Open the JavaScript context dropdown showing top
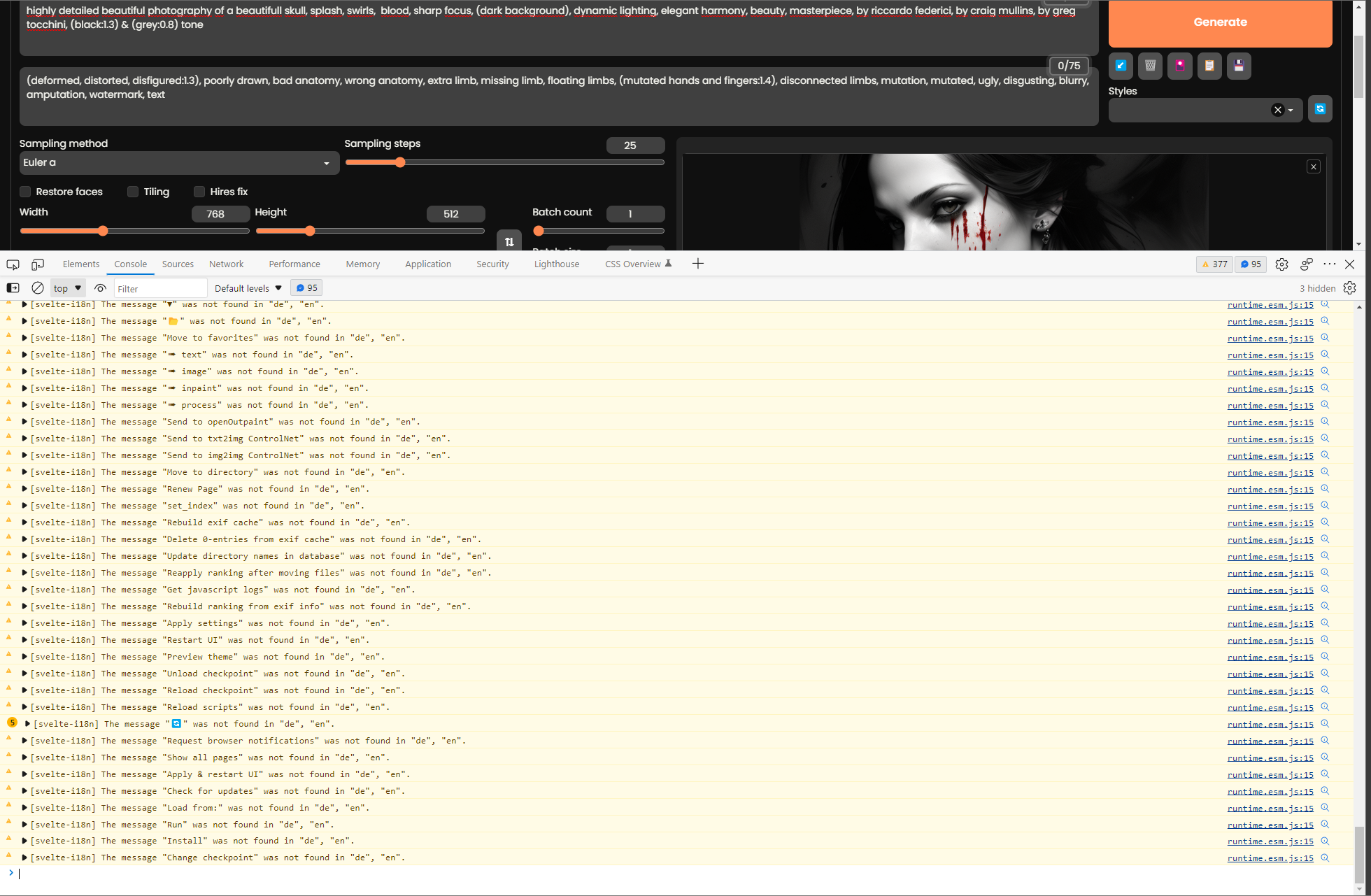Screen dimensions: 1371x896 click(x=66, y=287)
